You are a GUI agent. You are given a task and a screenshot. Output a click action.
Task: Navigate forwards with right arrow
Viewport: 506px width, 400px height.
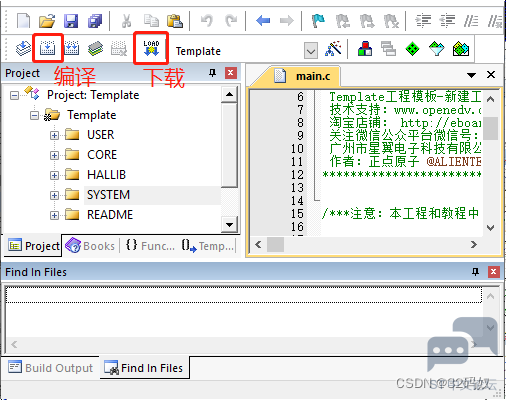pyautogui.click(x=287, y=21)
